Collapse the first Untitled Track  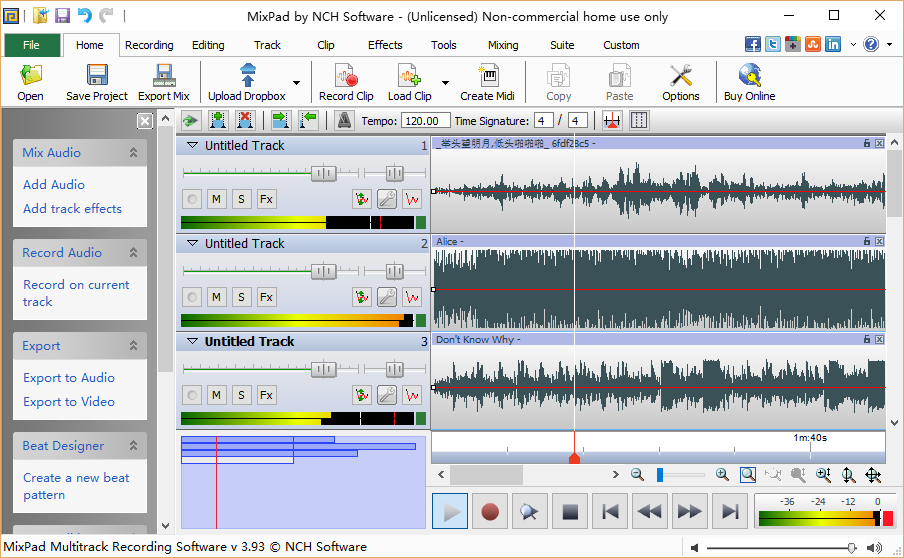click(190, 146)
